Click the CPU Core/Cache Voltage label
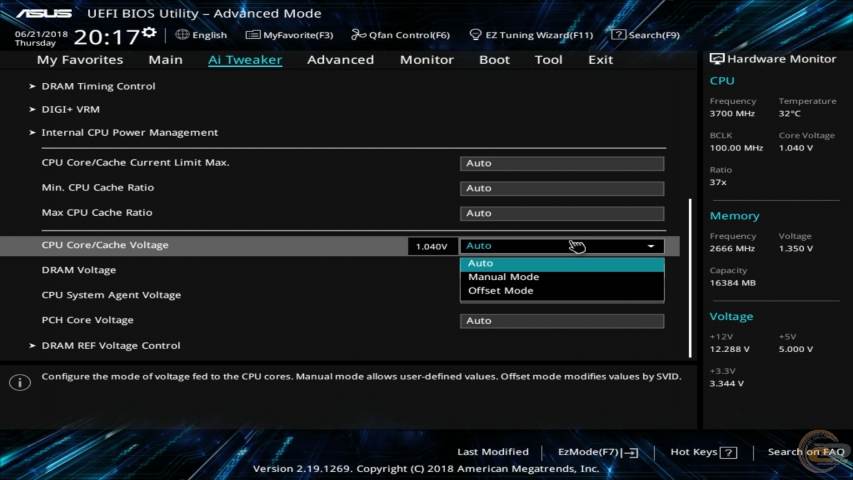The image size is (853, 480). [x=105, y=245]
